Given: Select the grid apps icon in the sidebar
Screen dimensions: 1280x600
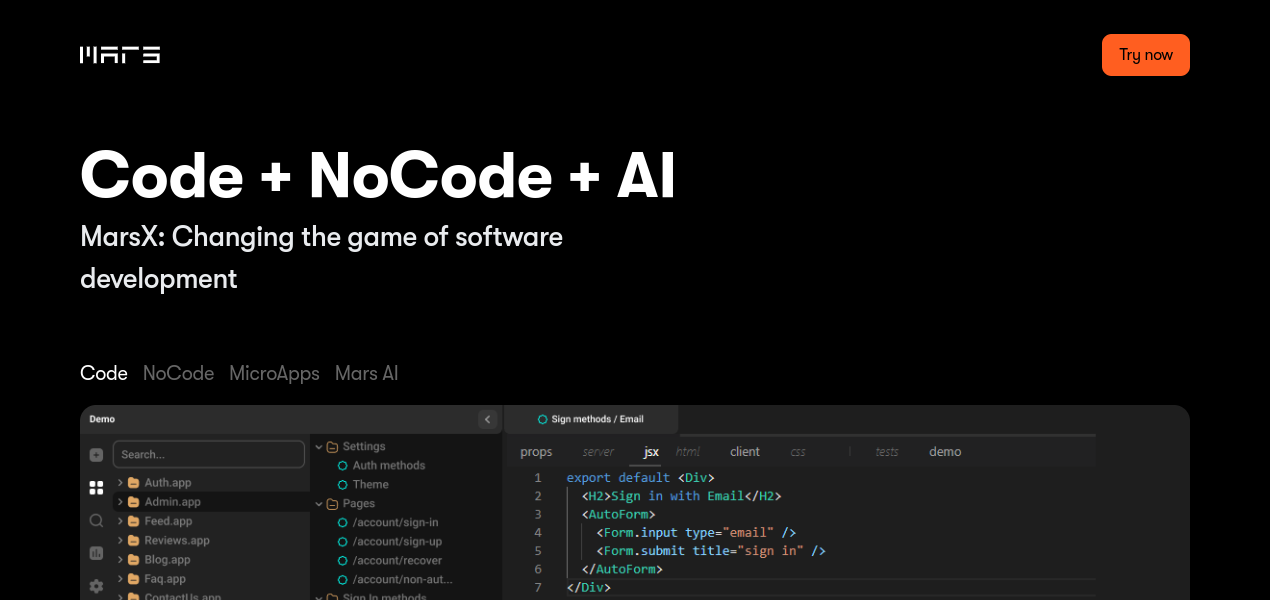Looking at the screenshot, I should pos(96,488).
